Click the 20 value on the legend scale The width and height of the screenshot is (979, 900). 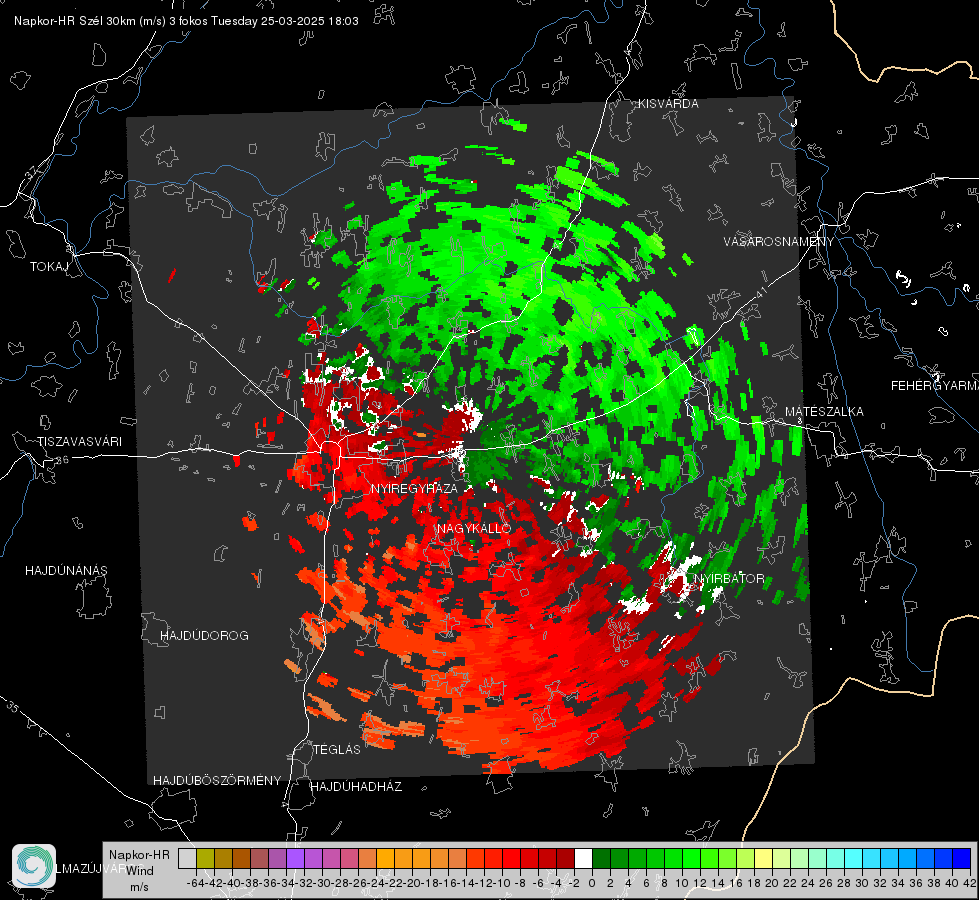(772, 883)
